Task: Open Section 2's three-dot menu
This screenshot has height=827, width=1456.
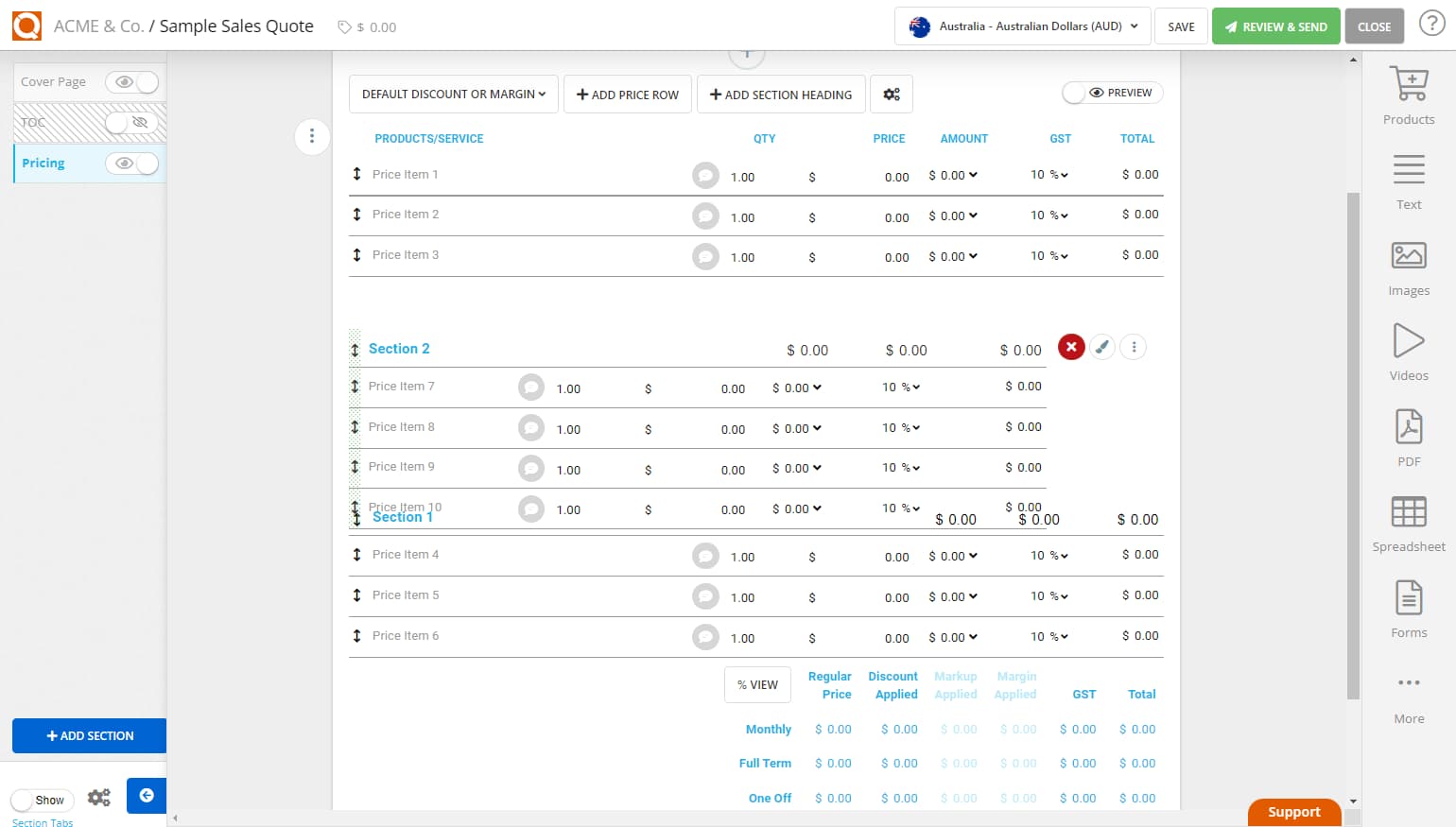Action: coord(1133,347)
